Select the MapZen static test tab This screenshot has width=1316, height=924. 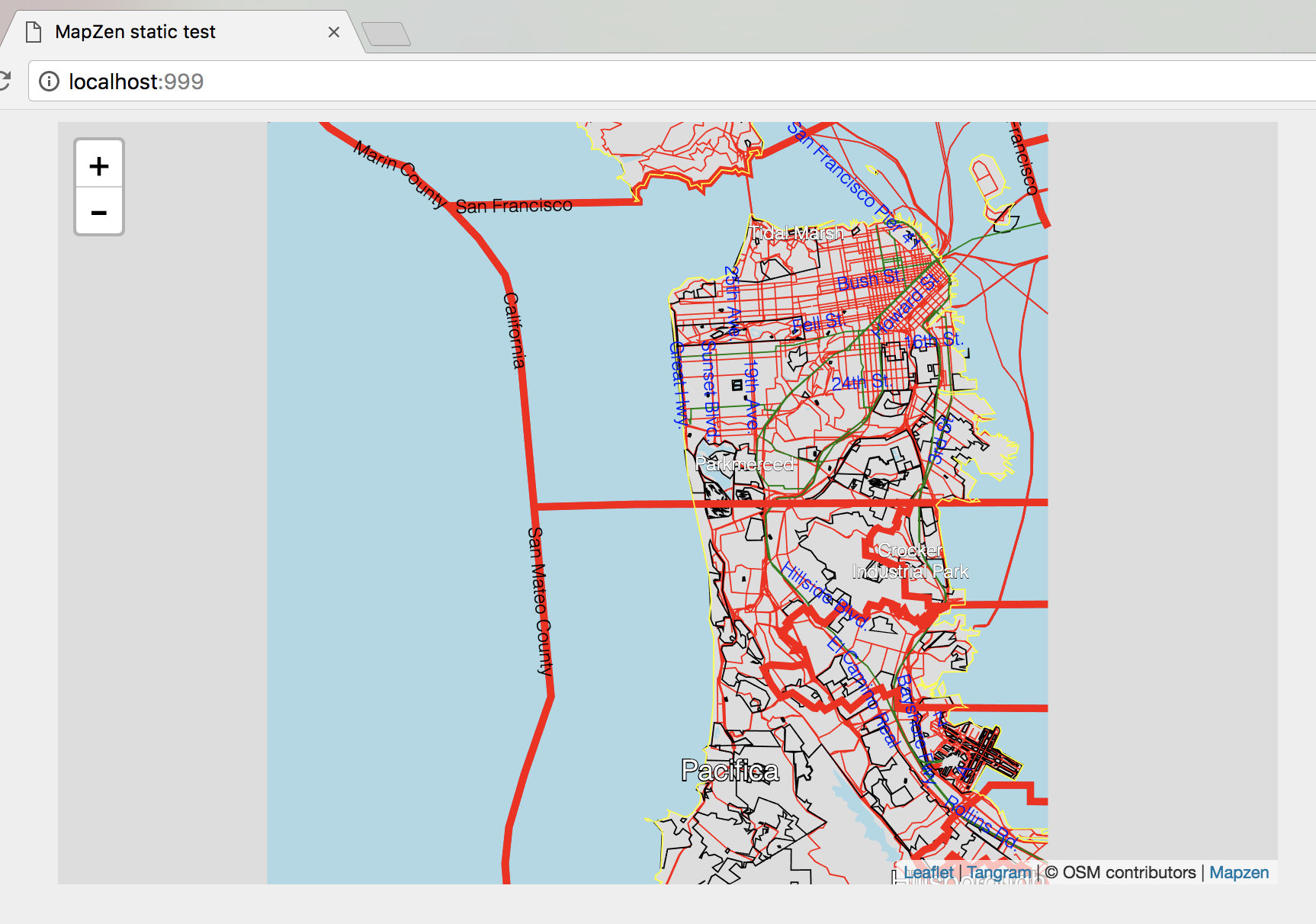(x=183, y=32)
